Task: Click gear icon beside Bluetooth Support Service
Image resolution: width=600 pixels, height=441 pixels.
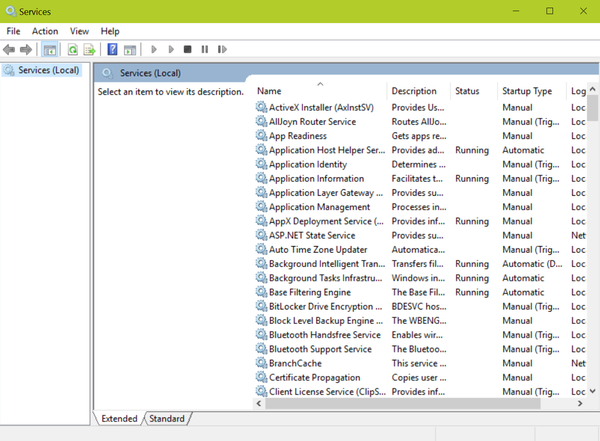Action: [x=261, y=348]
